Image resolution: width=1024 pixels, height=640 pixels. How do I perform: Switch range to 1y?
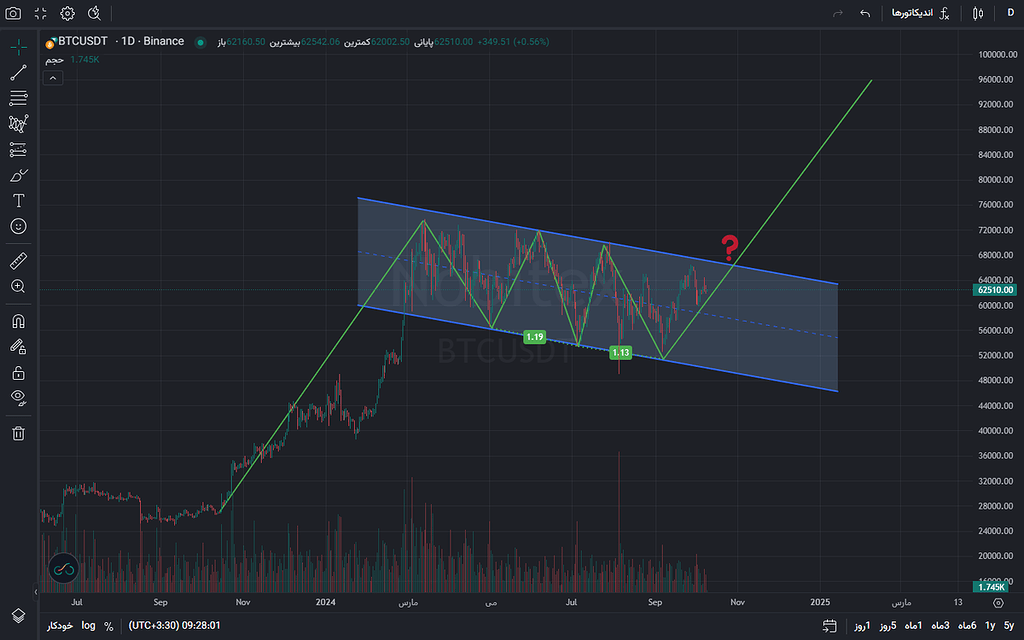(990, 626)
